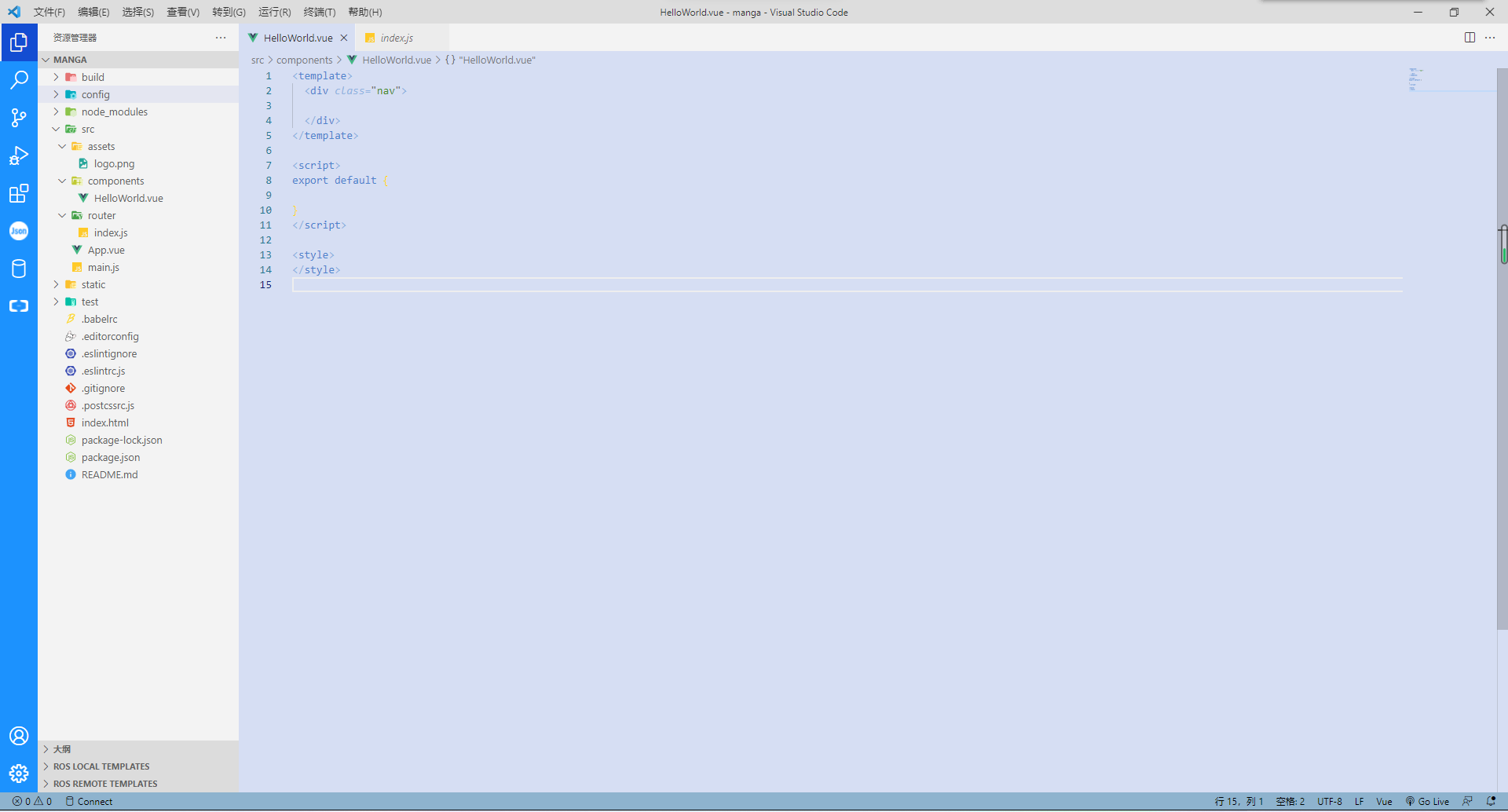Open package.json file
Viewport: 1508px width, 812px height.
(138, 457)
